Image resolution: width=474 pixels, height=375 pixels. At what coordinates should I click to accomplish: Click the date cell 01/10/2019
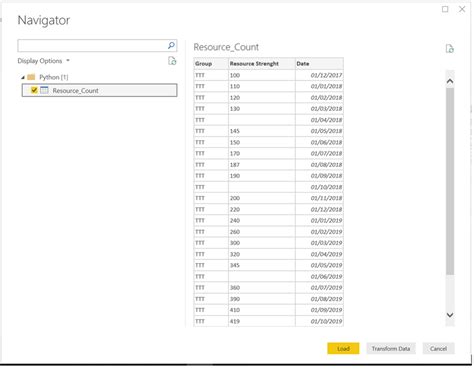point(319,321)
